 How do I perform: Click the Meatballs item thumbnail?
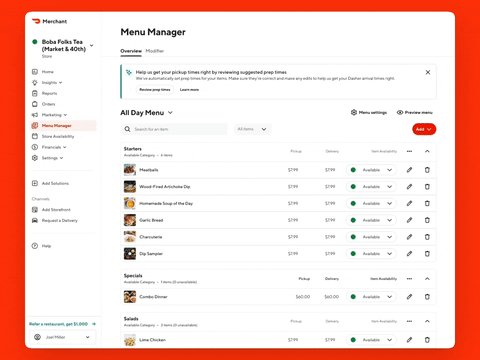point(130,170)
